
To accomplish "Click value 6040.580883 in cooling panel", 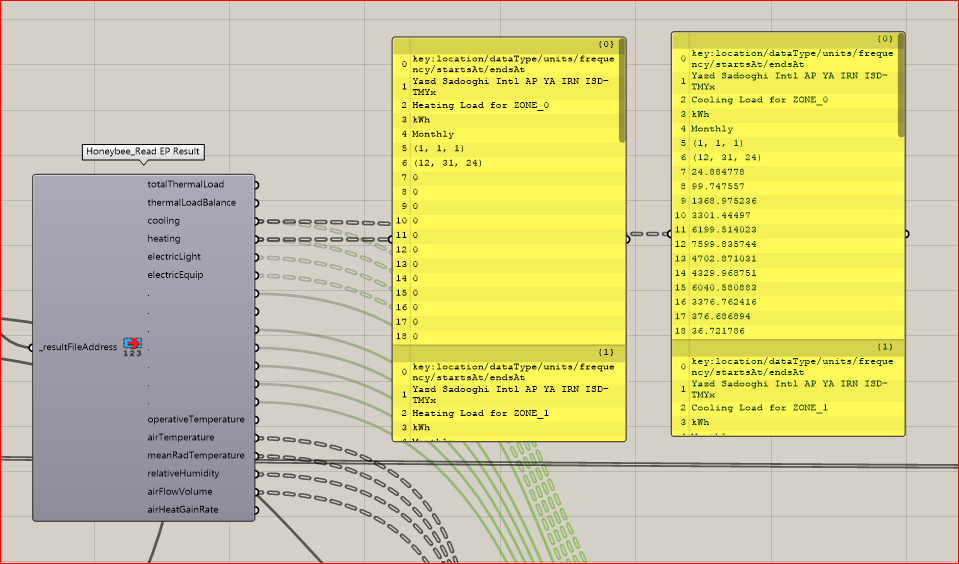I will pyautogui.click(x=724, y=288).
